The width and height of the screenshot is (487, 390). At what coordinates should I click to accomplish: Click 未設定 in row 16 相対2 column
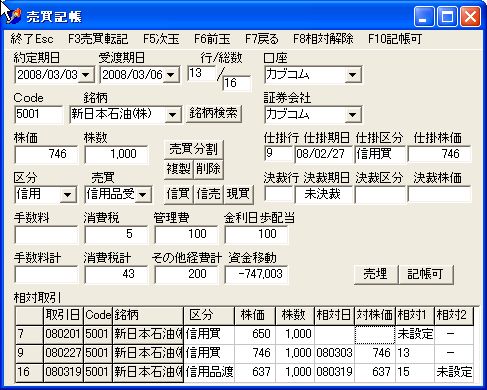(454, 372)
